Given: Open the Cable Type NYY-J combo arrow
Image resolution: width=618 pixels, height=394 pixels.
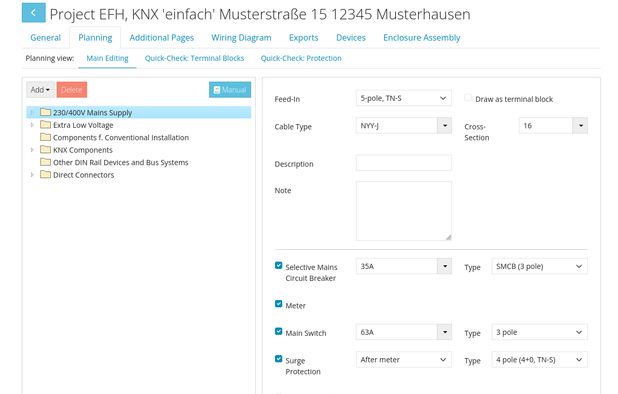Looking at the screenshot, I should [x=445, y=126].
